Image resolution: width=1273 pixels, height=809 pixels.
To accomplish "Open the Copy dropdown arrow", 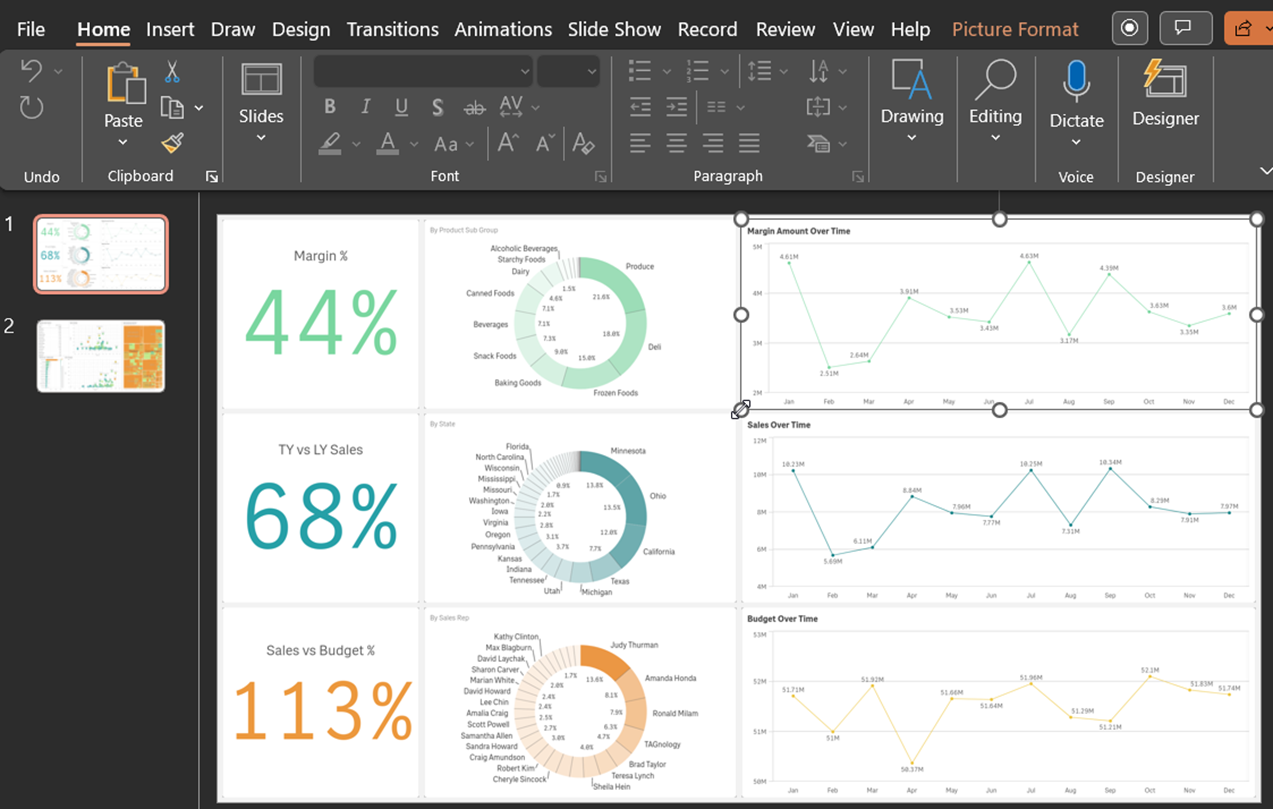I will click(199, 108).
